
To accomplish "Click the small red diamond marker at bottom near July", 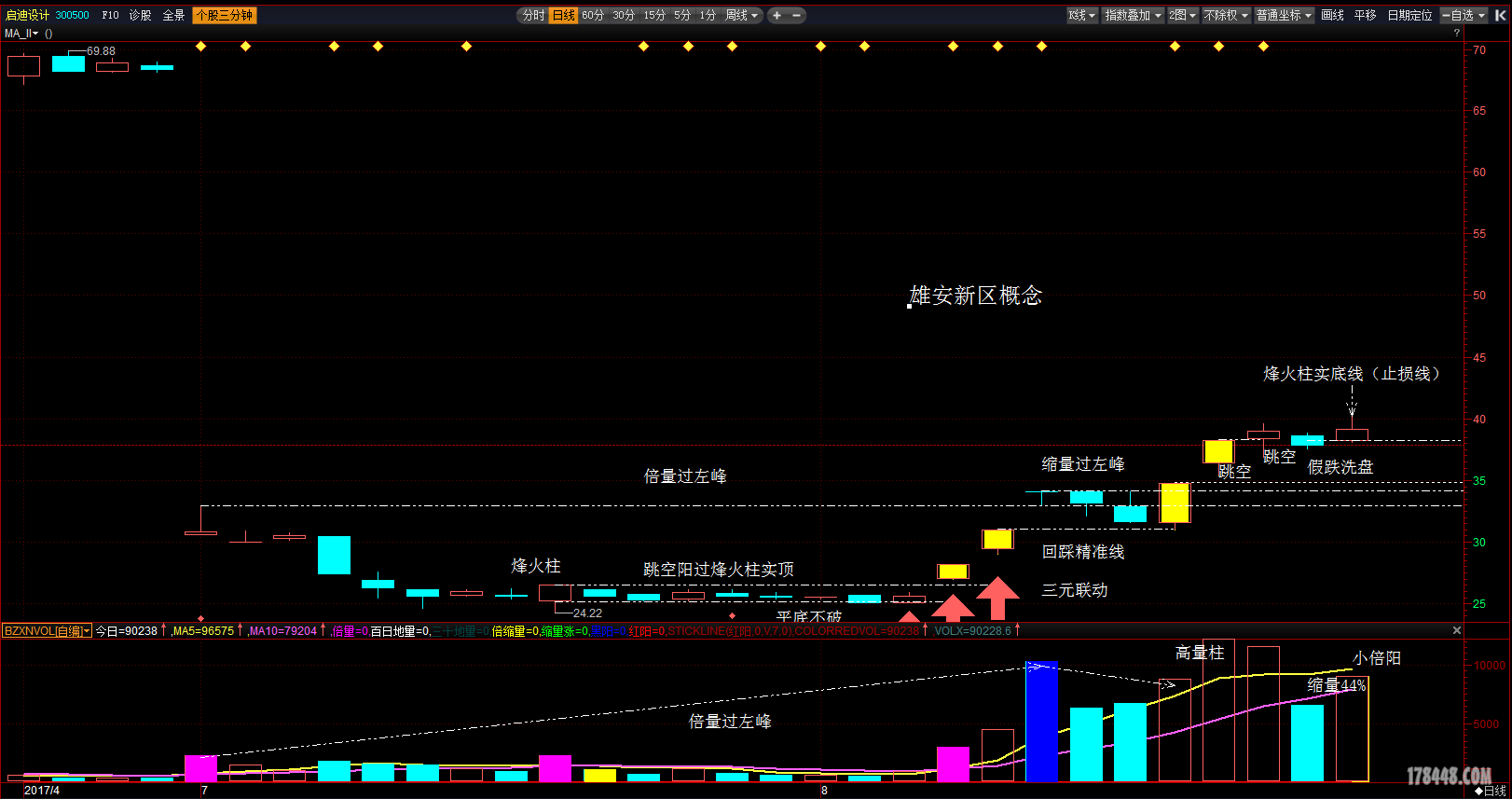I will (x=201, y=618).
